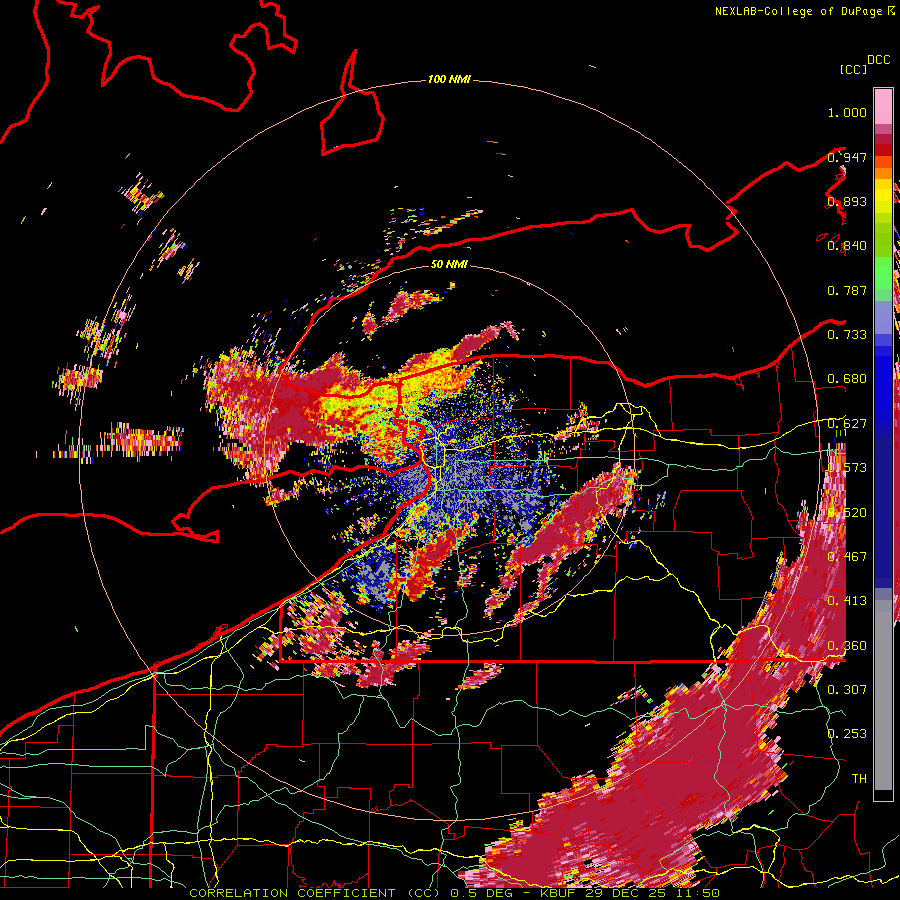Click the 0.840 legend value

[x=847, y=246]
